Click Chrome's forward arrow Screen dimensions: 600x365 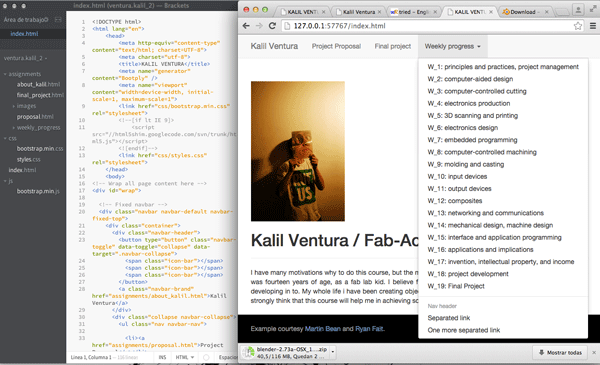click(259, 26)
